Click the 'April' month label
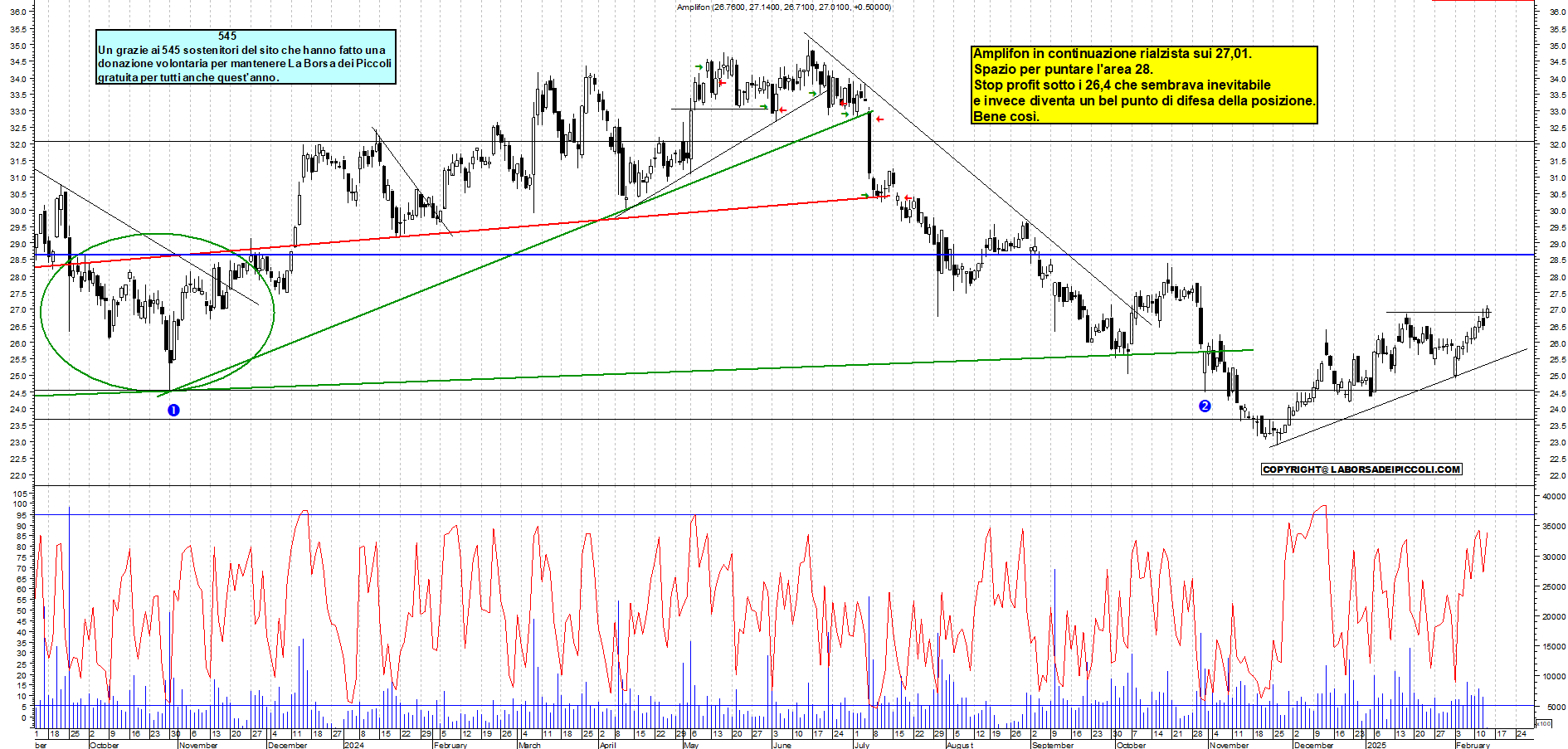This screenshot has height=749, width=1568. [x=607, y=745]
